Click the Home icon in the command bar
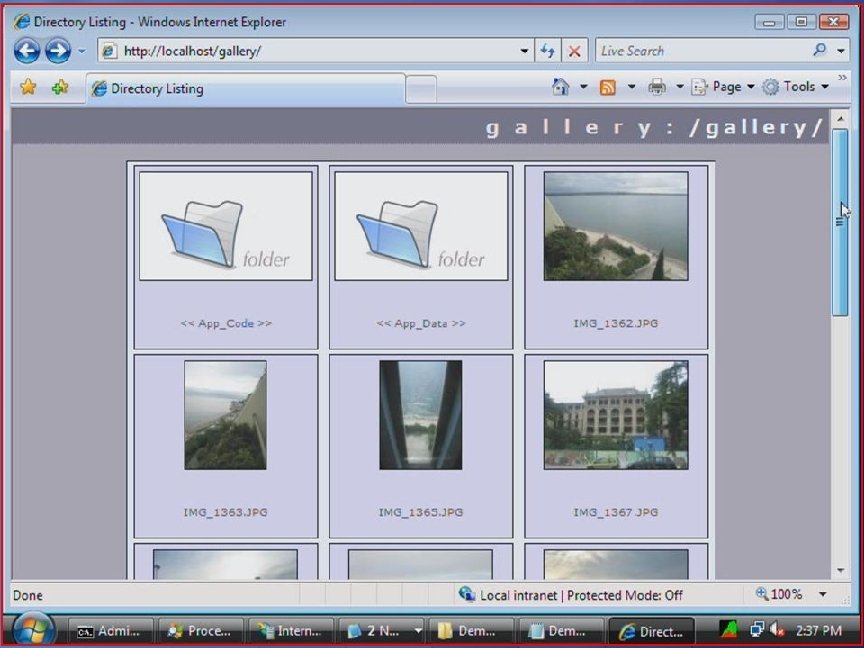864x648 pixels. [x=560, y=87]
